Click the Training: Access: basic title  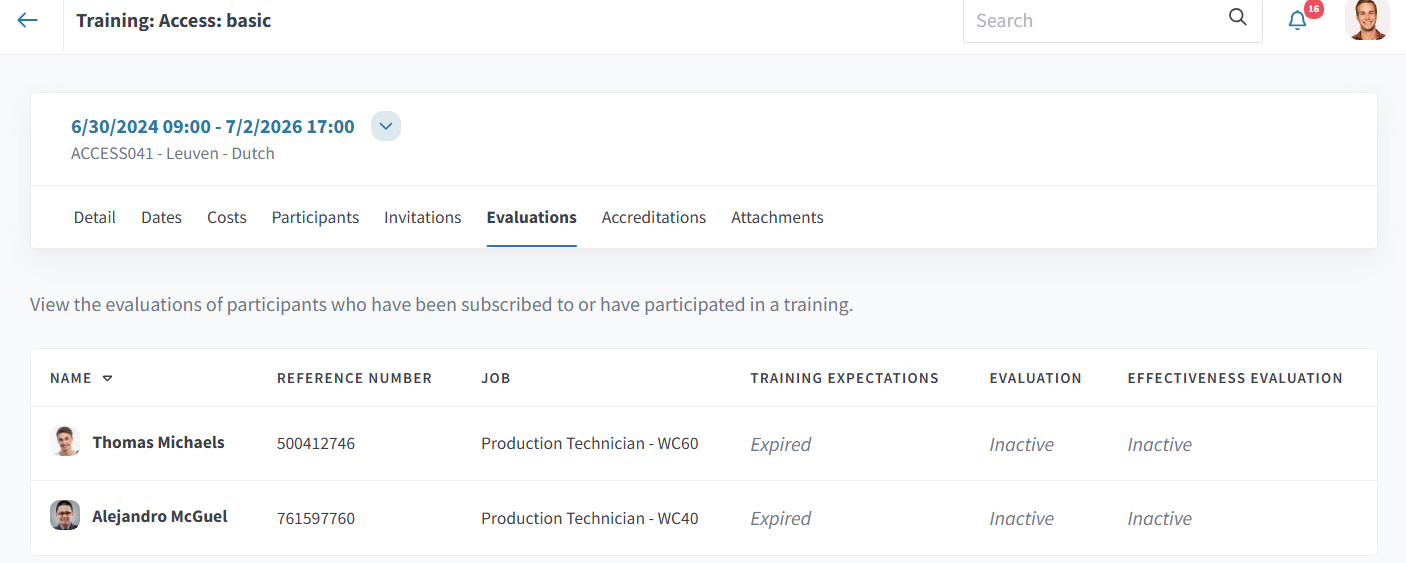pos(174,20)
